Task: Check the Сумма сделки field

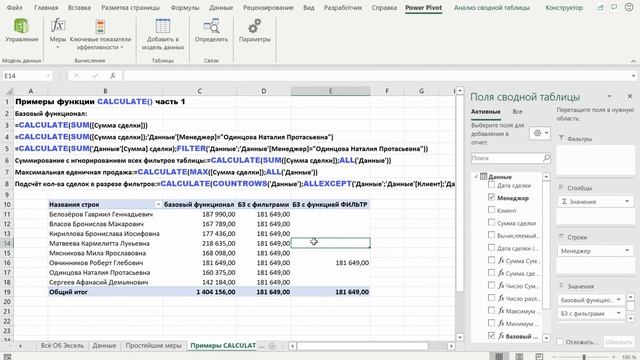Action: (x=491, y=223)
